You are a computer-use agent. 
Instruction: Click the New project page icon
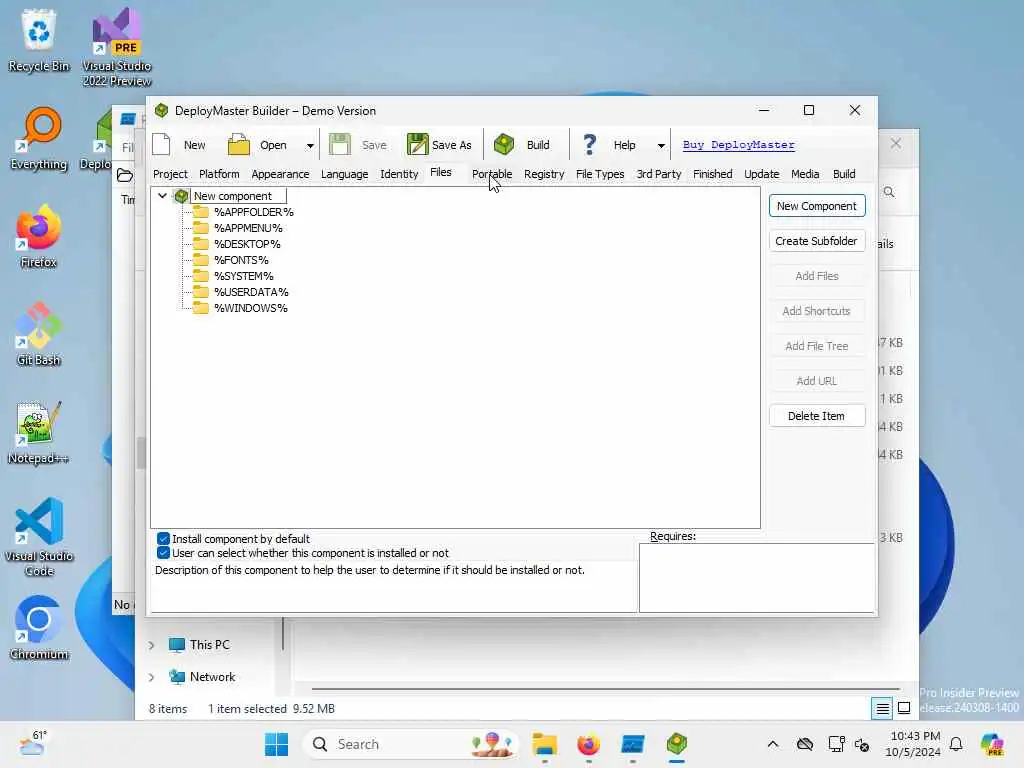click(x=161, y=144)
